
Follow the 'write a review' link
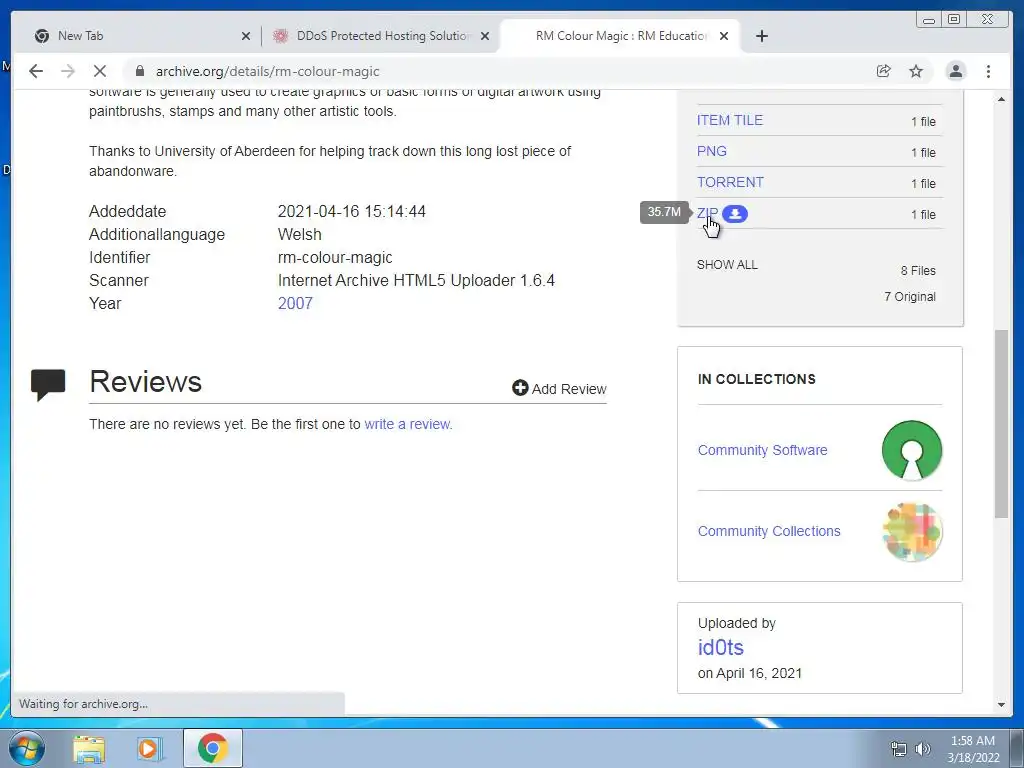coord(408,424)
